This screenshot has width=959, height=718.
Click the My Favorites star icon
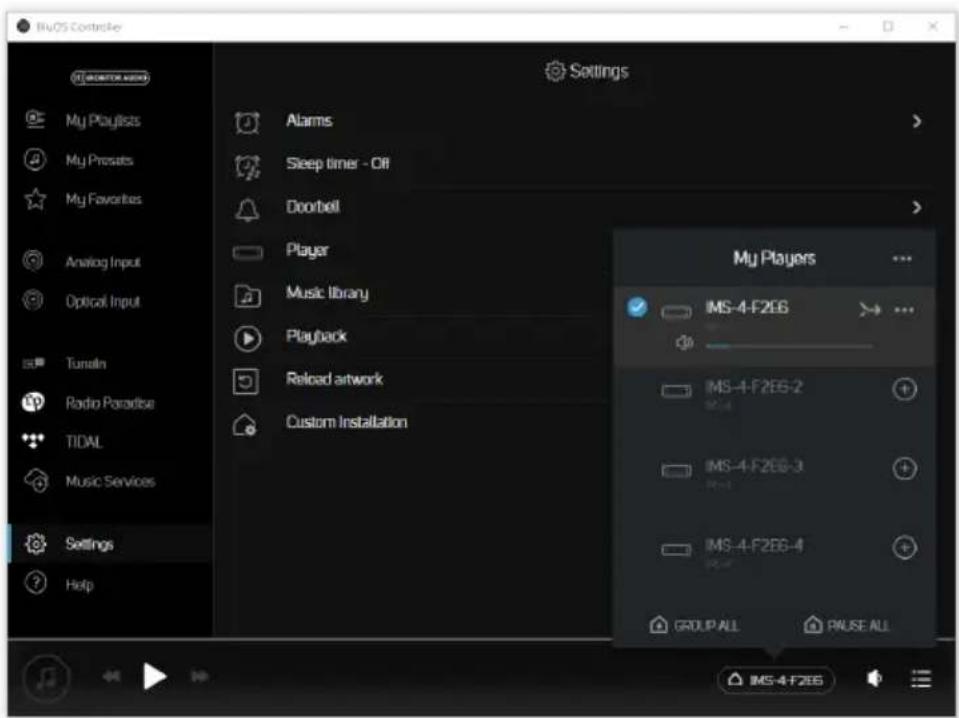coord(35,199)
